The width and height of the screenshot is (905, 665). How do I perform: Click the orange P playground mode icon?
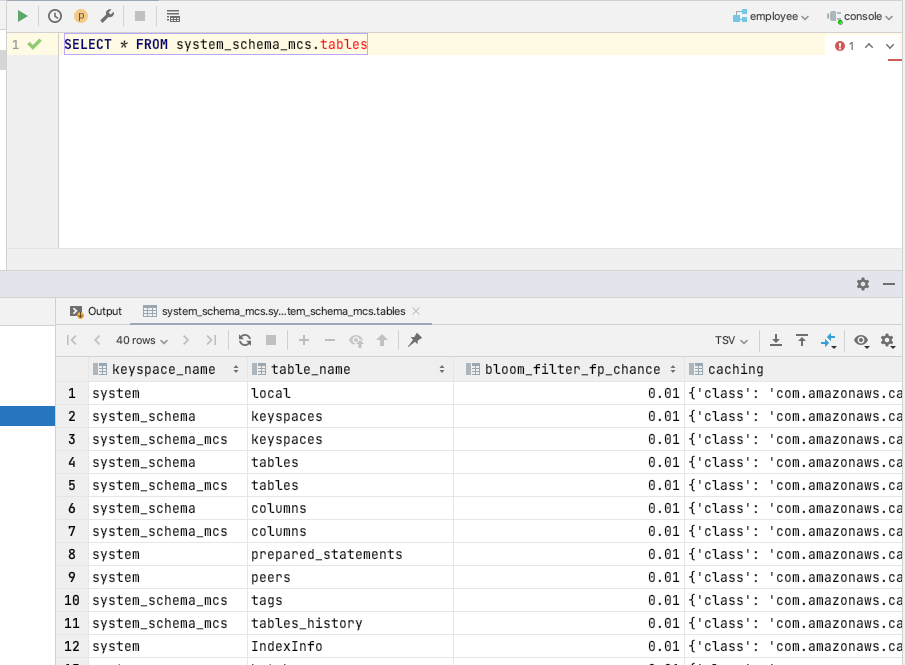[81, 16]
